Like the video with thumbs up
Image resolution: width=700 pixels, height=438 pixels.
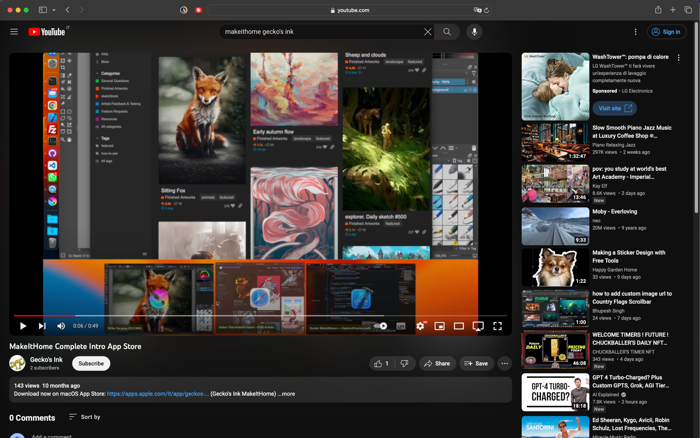coord(382,363)
